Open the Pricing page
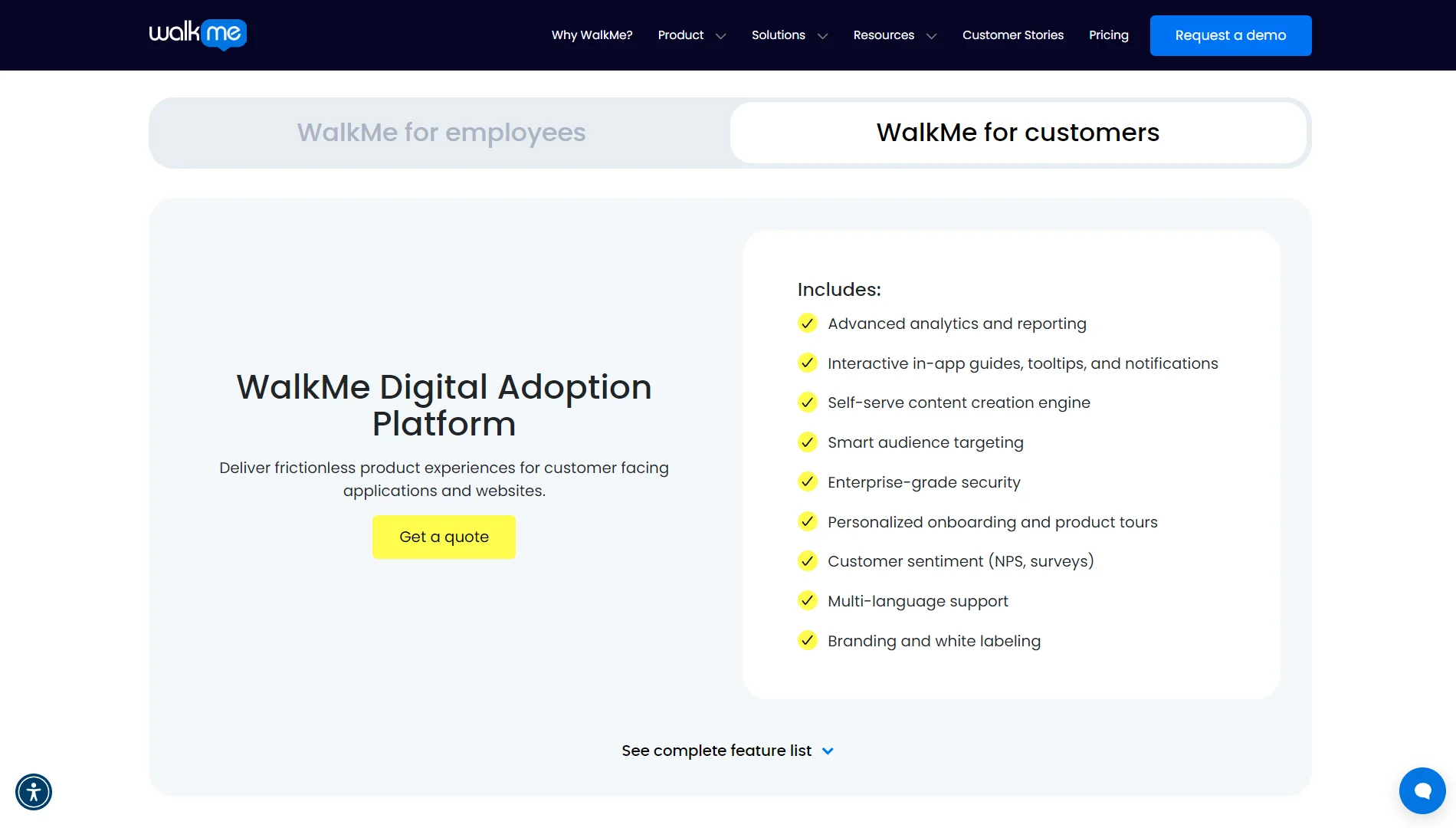This screenshot has height=828, width=1456. 1108,35
